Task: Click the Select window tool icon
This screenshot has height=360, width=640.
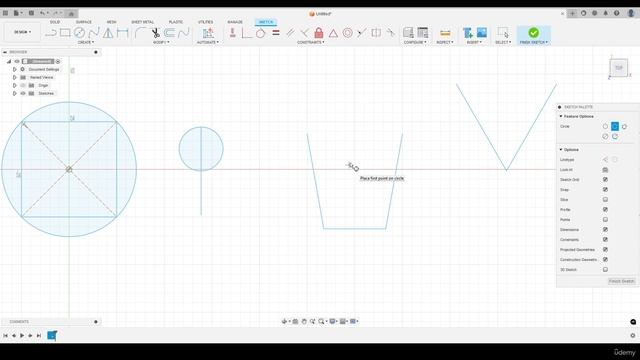Action: pyautogui.click(x=503, y=33)
